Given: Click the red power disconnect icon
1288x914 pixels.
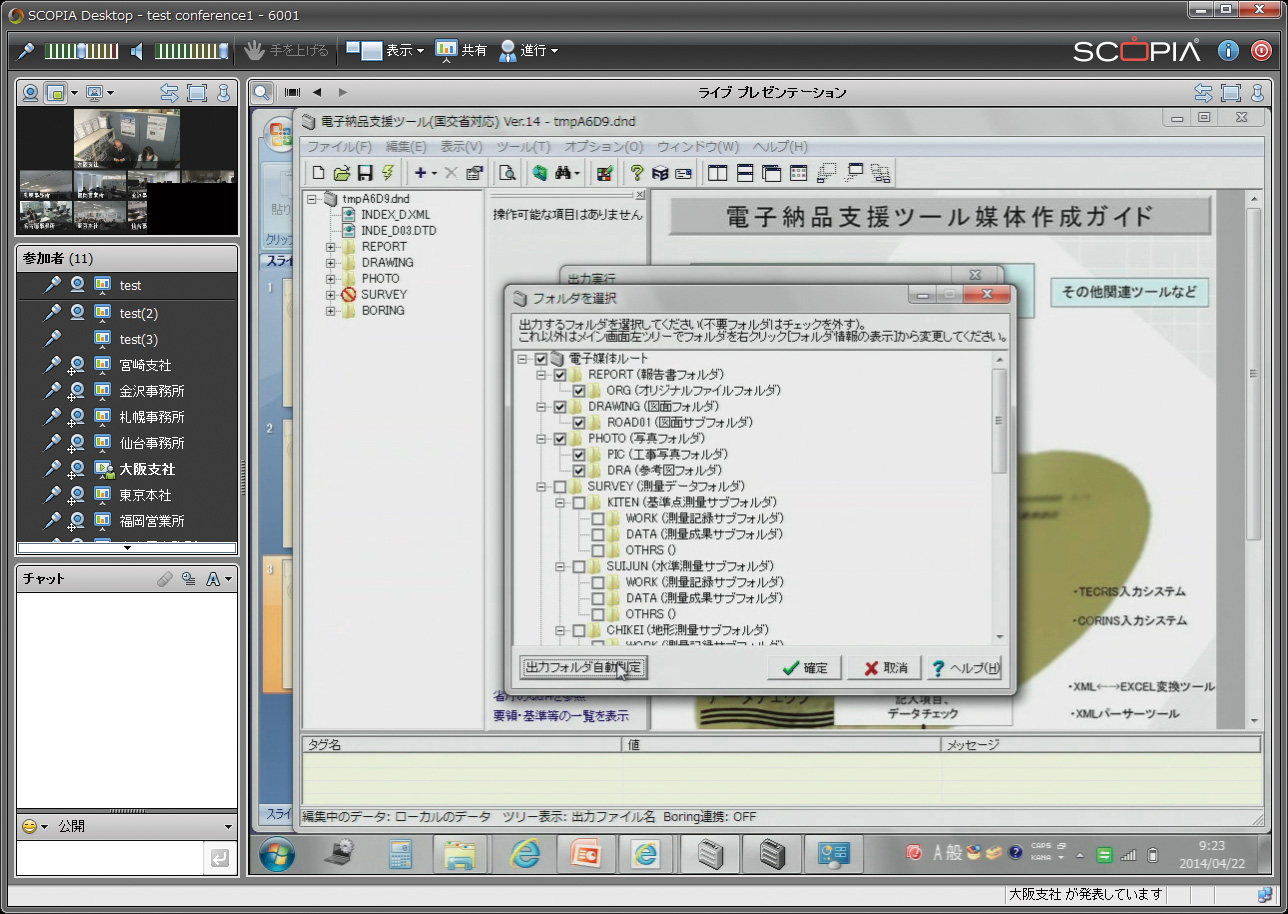Looking at the screenshot, I should tap(1262, 50).
